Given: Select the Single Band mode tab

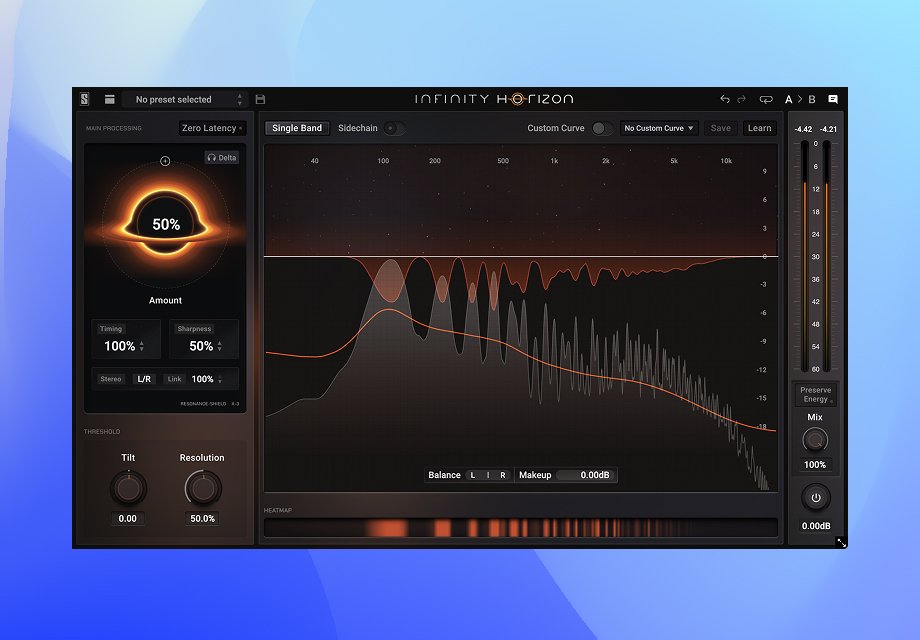Looking at the screenshot, I should [x=297, y=128].
